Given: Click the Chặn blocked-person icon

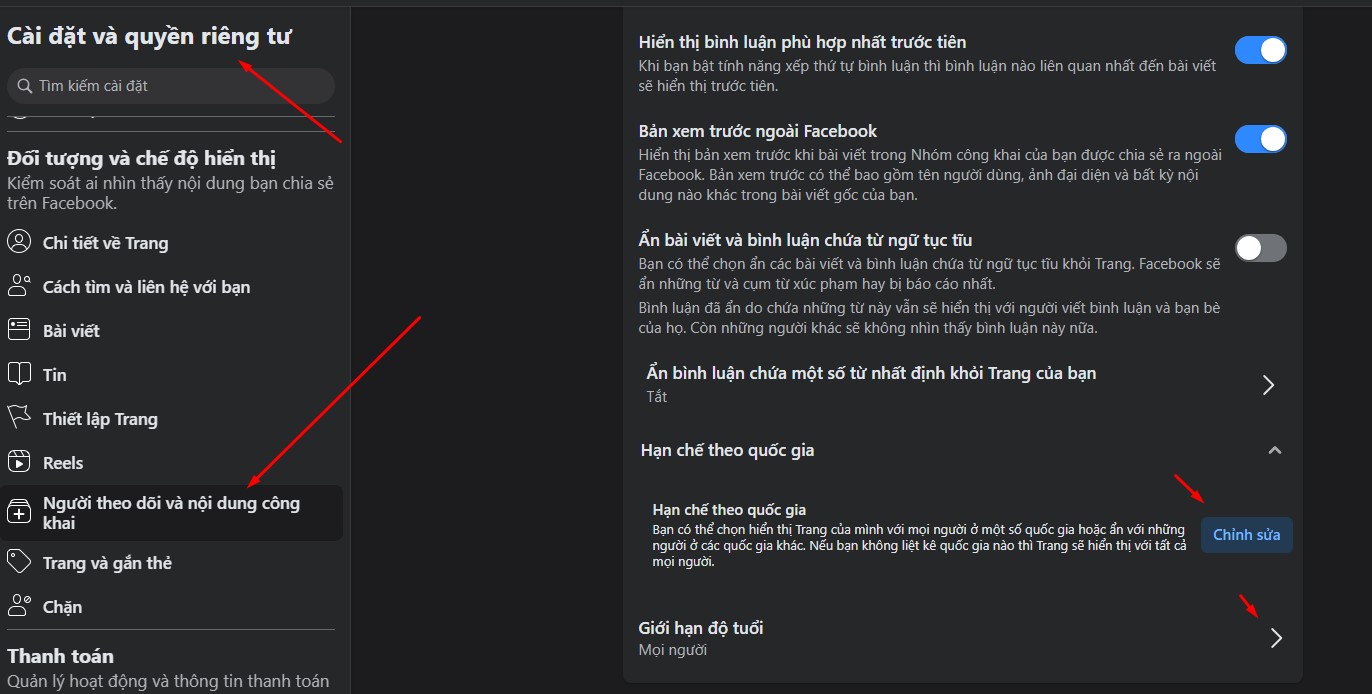Looking at the screenshot, I should [x=19, y=606].
